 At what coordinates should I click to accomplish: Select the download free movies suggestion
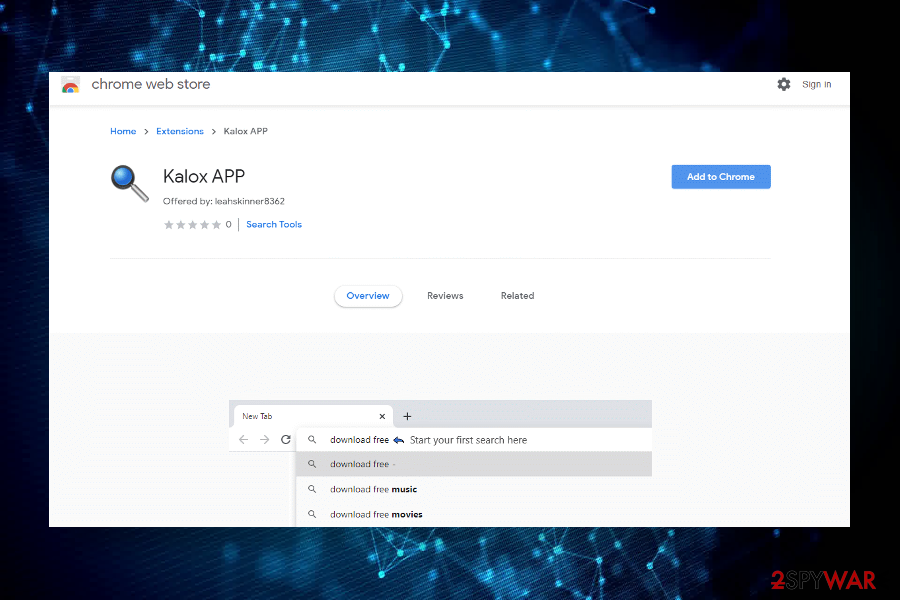(474, 514)
